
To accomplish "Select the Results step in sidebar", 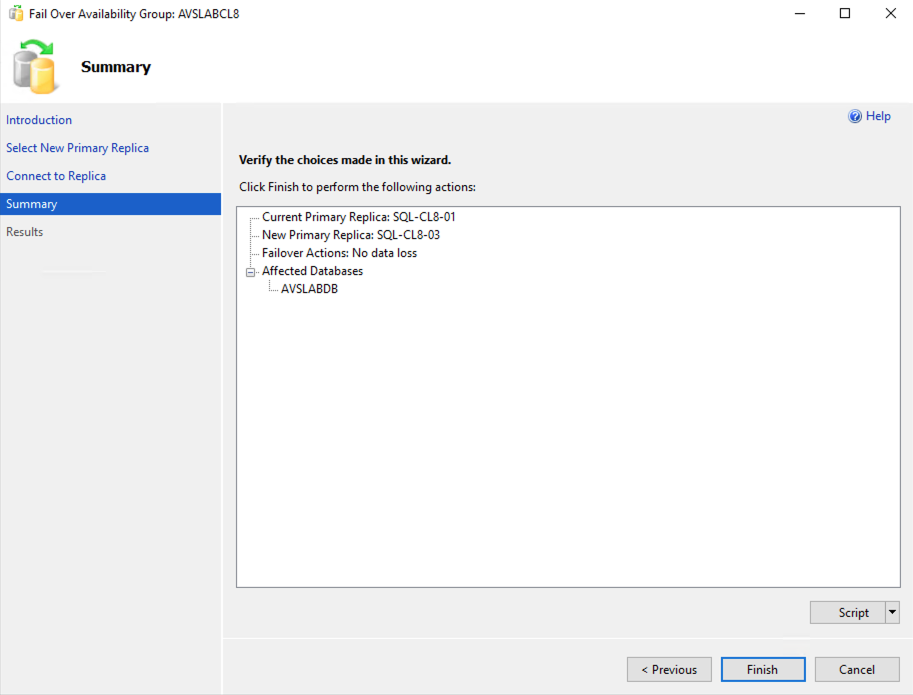I will pyautogui.click(x=24, y=232).
